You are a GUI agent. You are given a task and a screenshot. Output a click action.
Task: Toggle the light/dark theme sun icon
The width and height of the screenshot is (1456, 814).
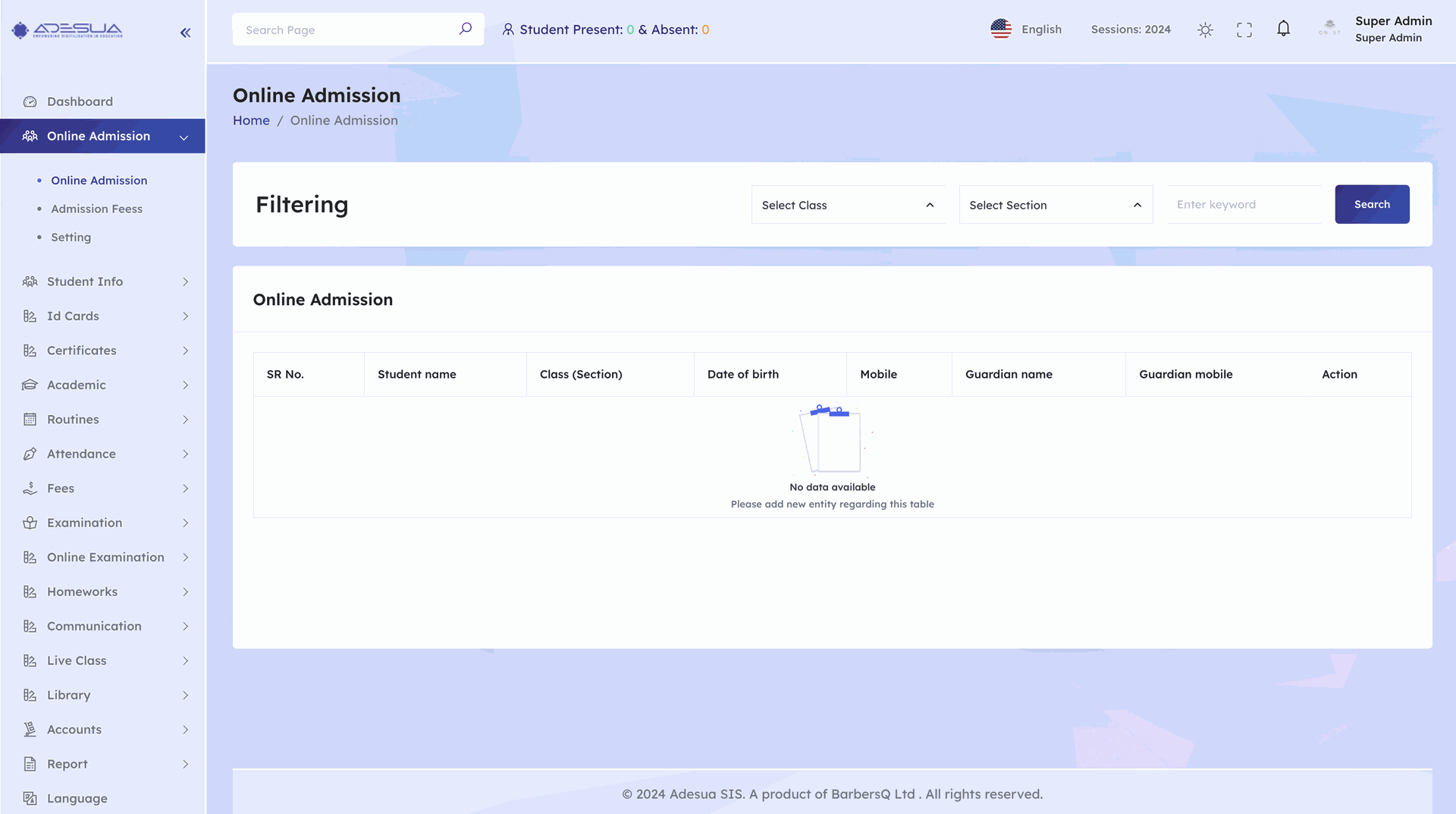point(1205,30)
